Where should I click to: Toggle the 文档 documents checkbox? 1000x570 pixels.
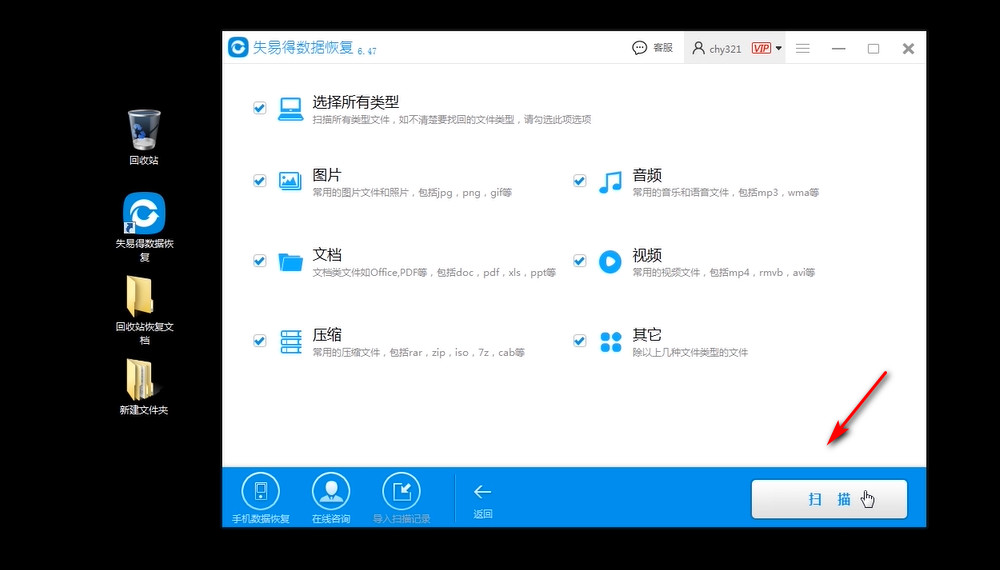260,260
